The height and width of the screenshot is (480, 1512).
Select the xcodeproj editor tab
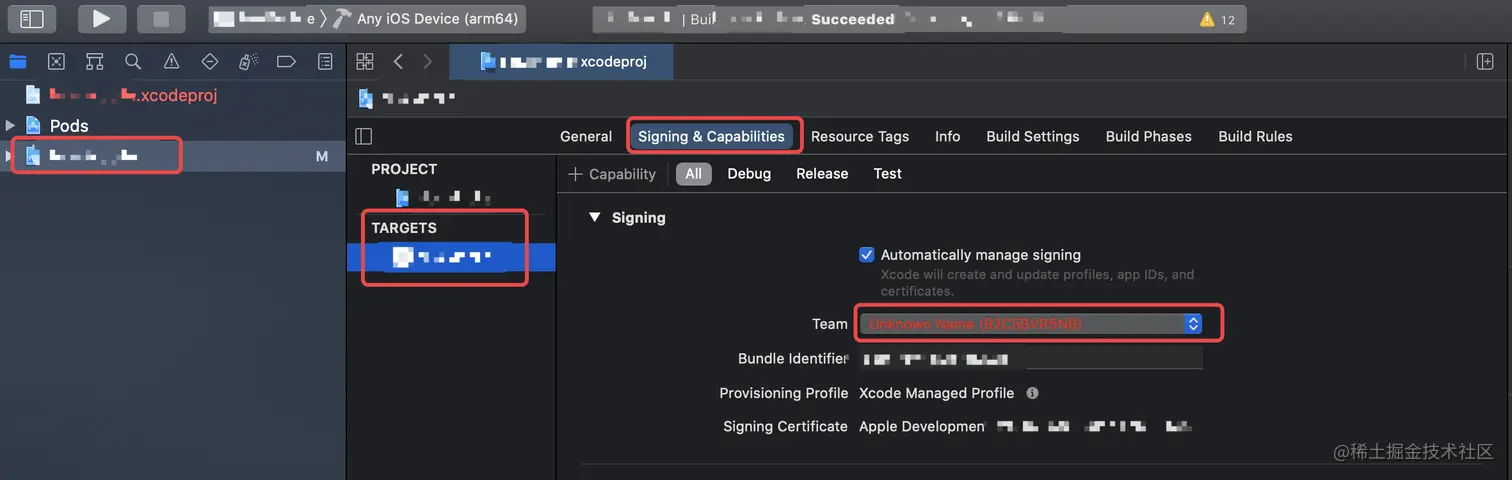pos(562,62)
